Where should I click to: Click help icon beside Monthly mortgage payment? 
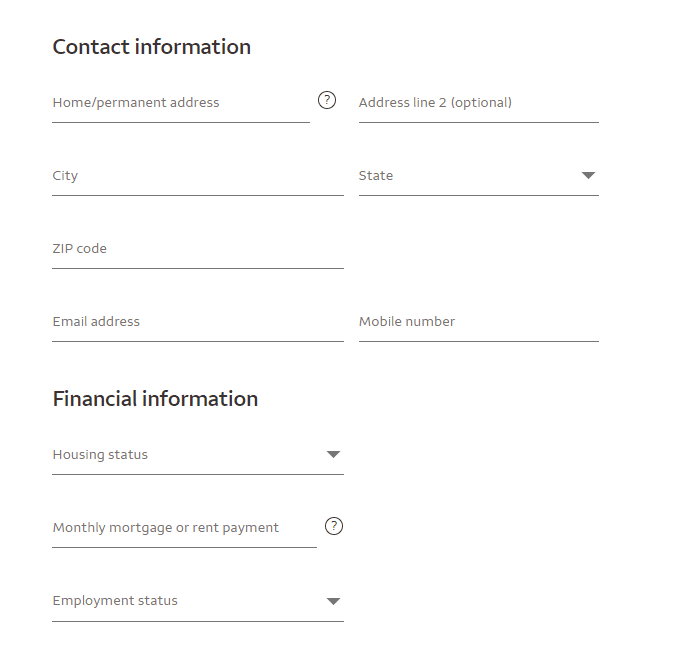point(334,526)
